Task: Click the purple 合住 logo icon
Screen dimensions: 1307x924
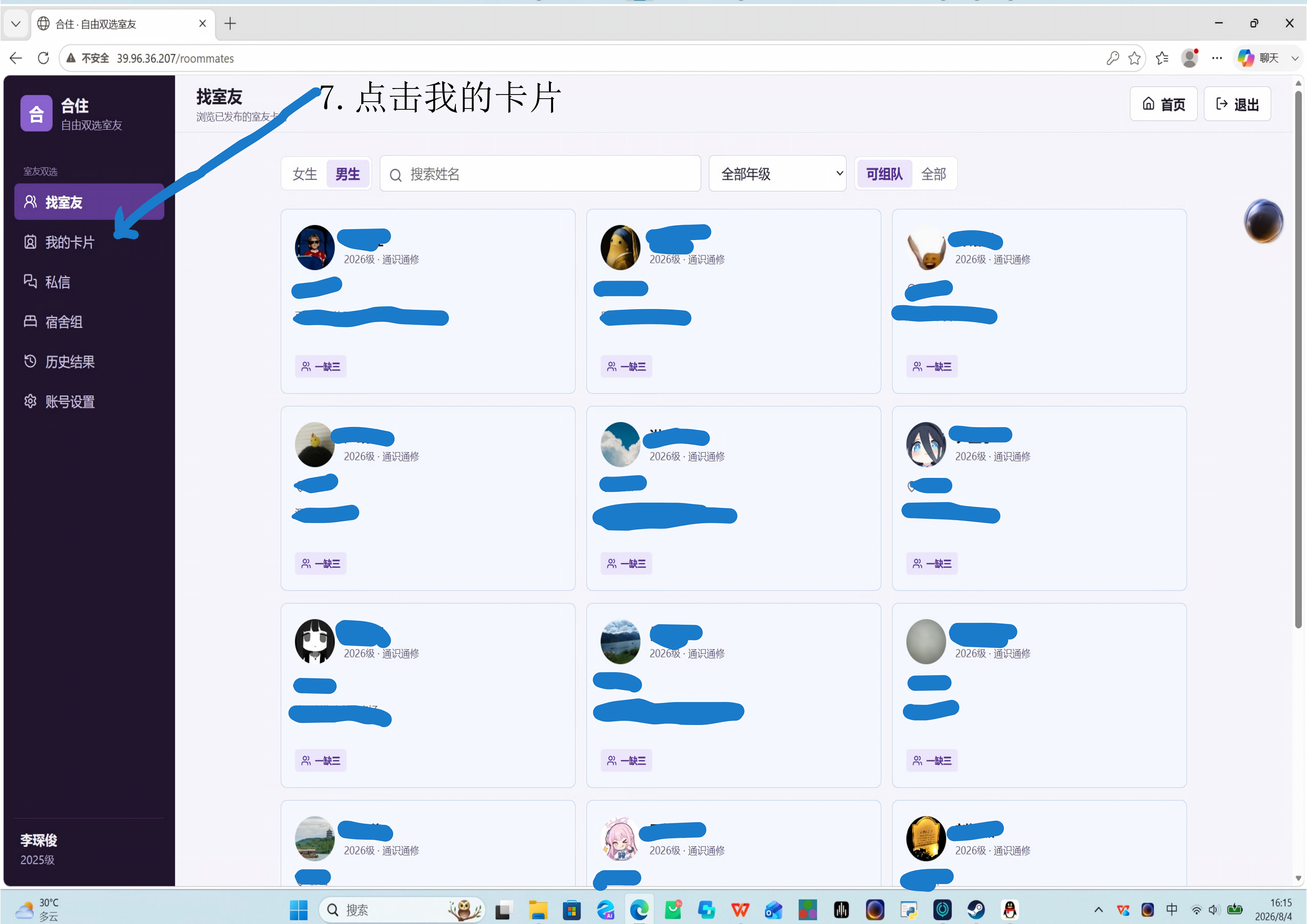Action: tap(37, 113)
